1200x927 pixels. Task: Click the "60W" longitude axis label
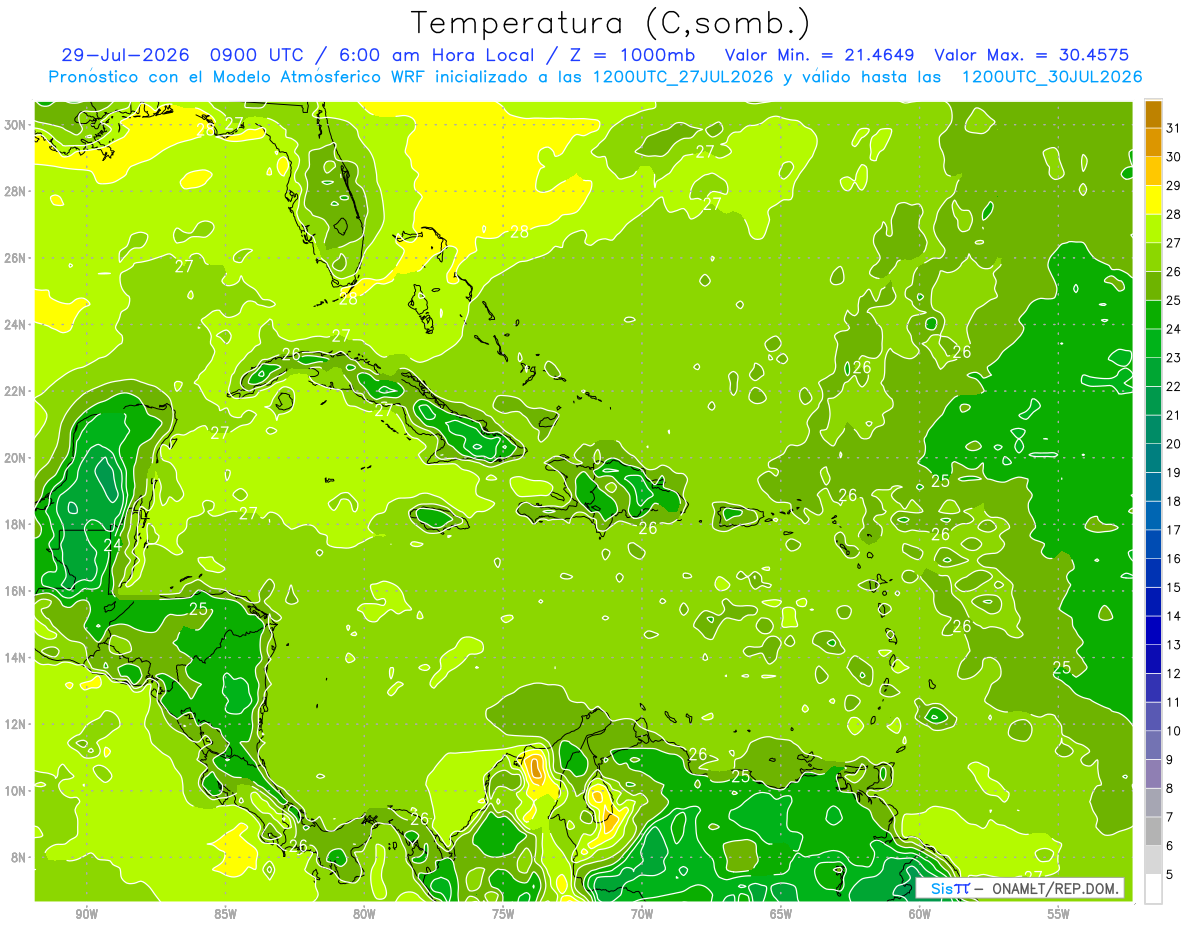920,913
